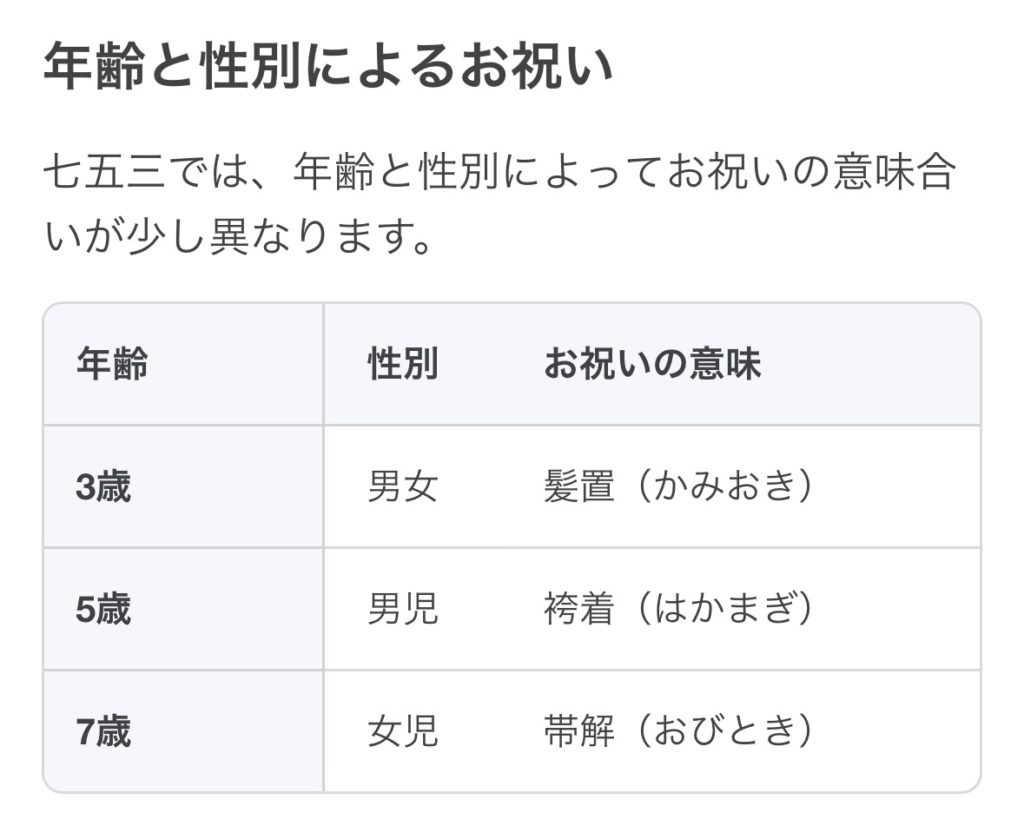
Task: Click the 5歳 row label
Action: click(103, 609)
